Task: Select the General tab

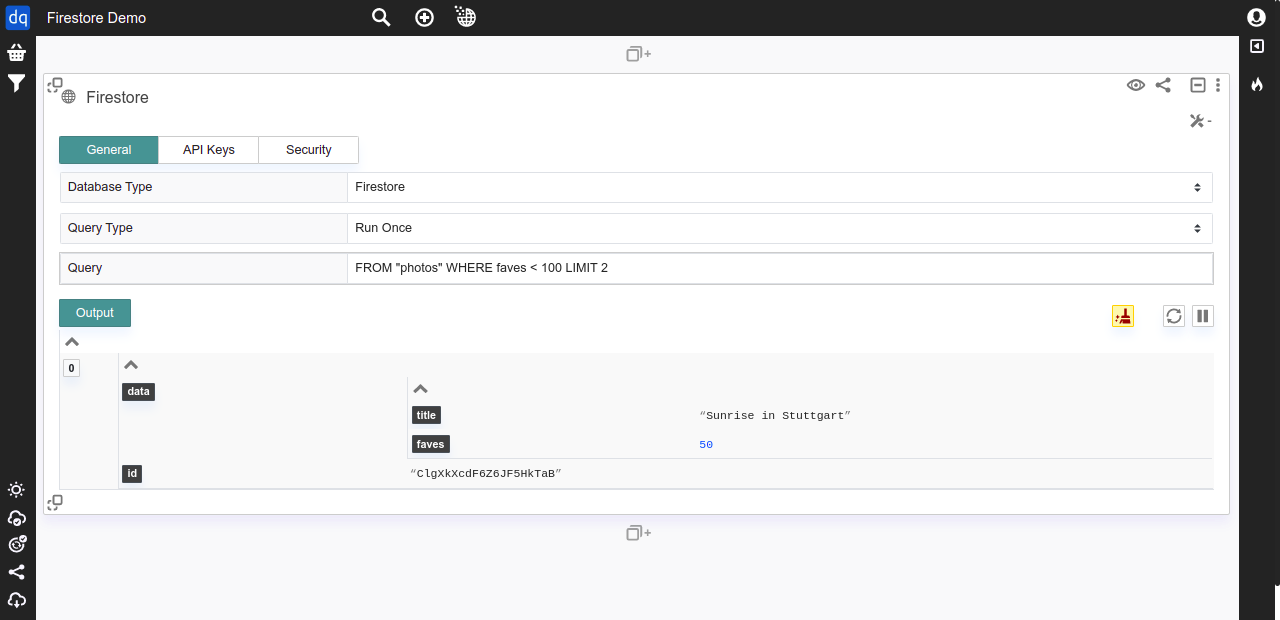Action: 109,150
